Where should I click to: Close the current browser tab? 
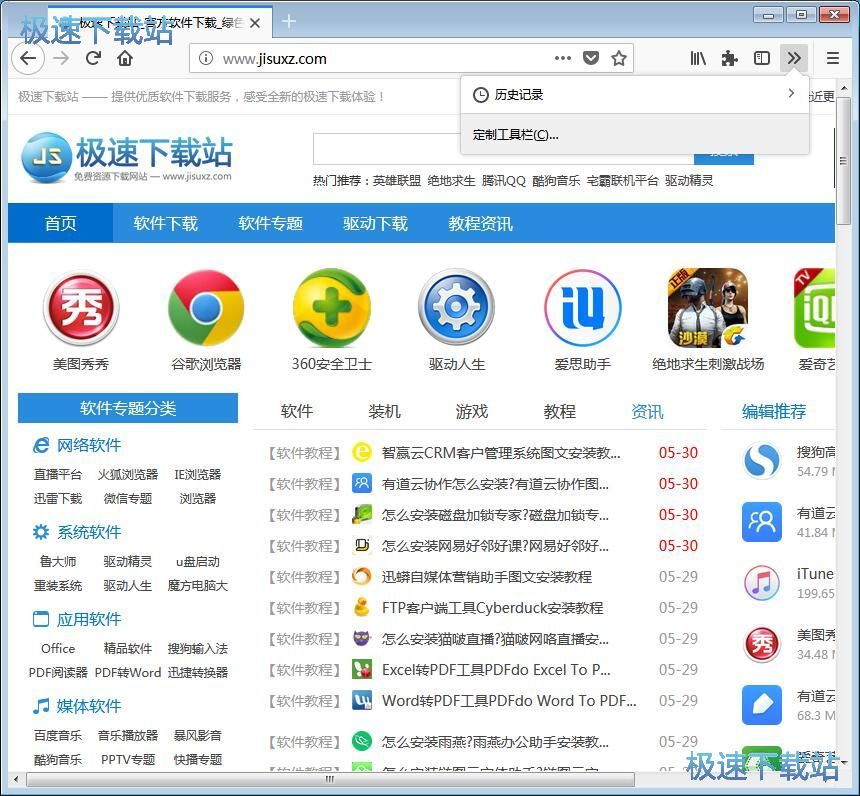(255, 24)
